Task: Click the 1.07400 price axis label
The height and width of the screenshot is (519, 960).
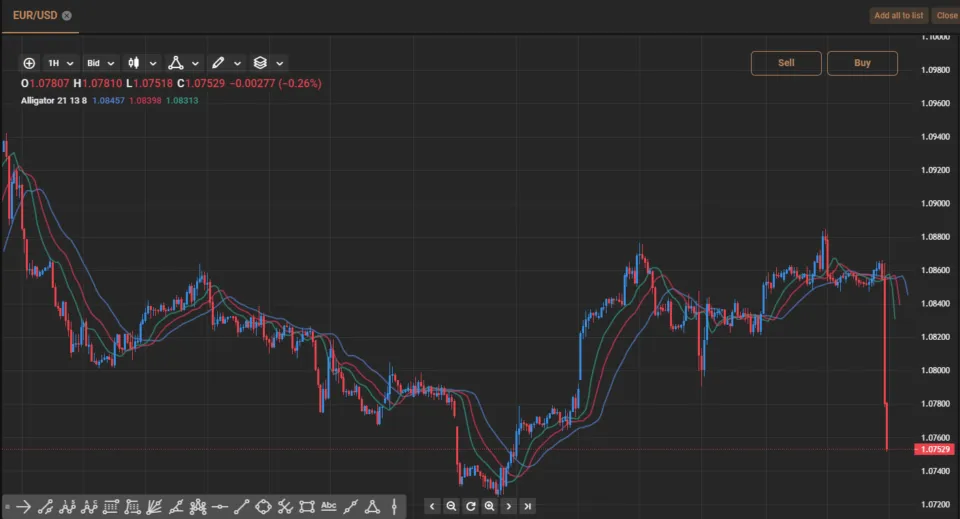Action: point(935,471)
